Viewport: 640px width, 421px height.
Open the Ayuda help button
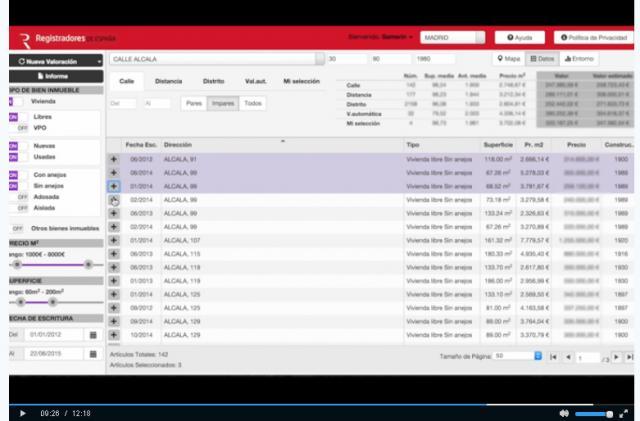pyautogui.click(x=520, y=38)
